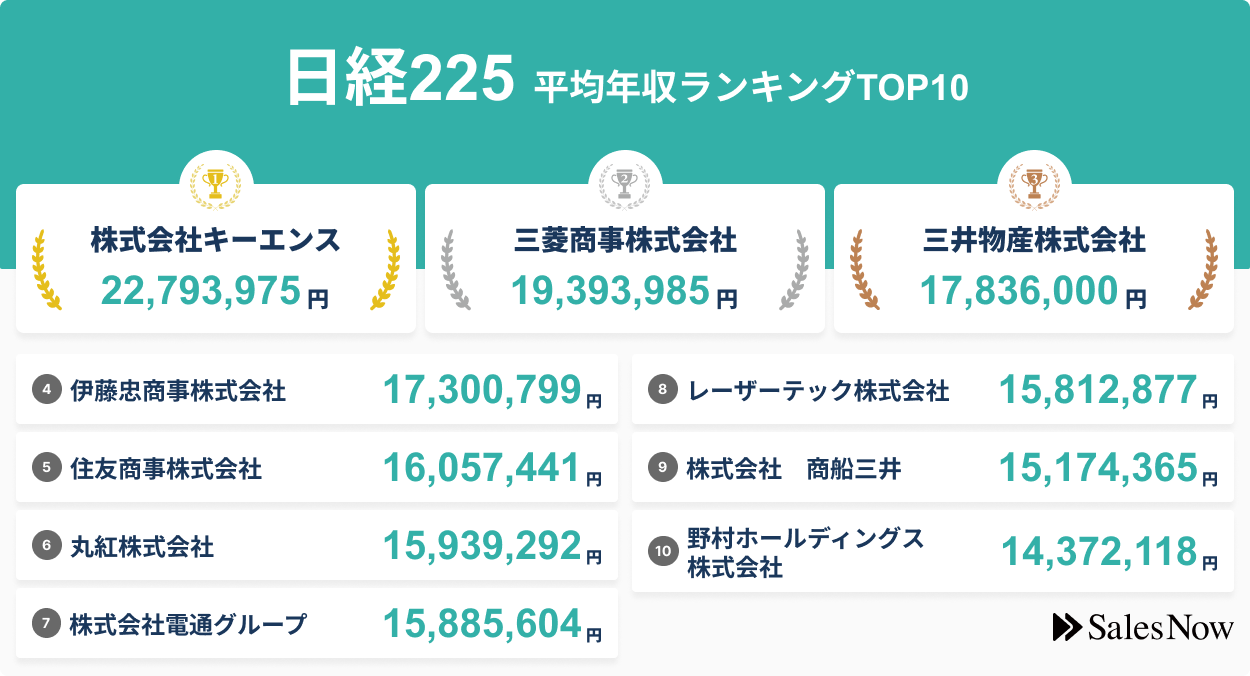Click the SalesNow logo
The image size is (1250, 676).
click(1144, 627)
